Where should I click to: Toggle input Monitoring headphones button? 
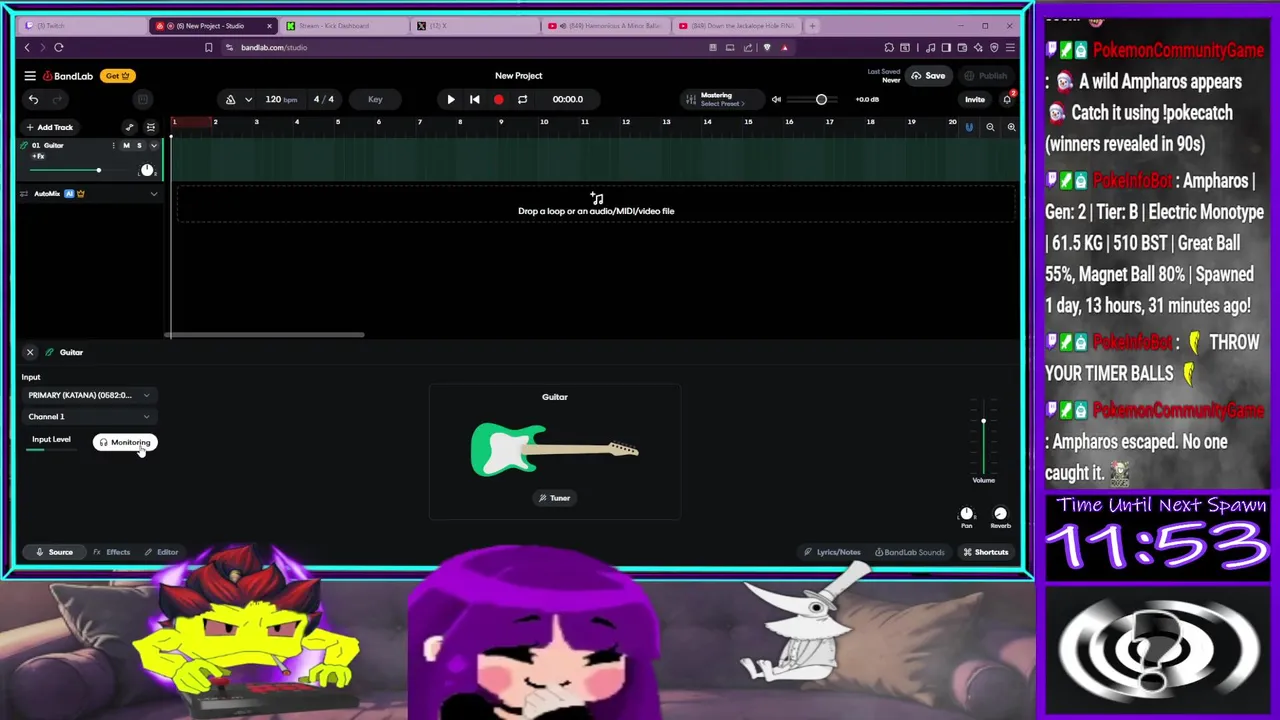point(125,442)
